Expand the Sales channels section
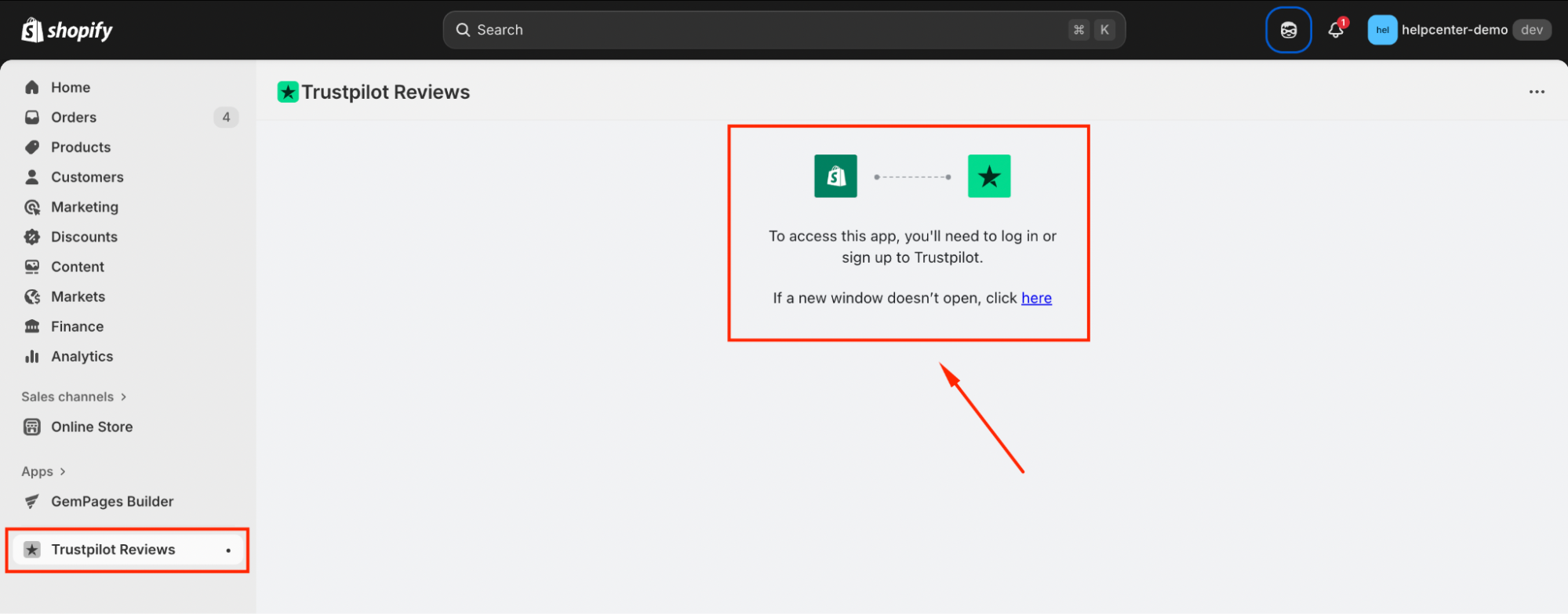Screen dimensions: 1568x614 coord(74,397)
